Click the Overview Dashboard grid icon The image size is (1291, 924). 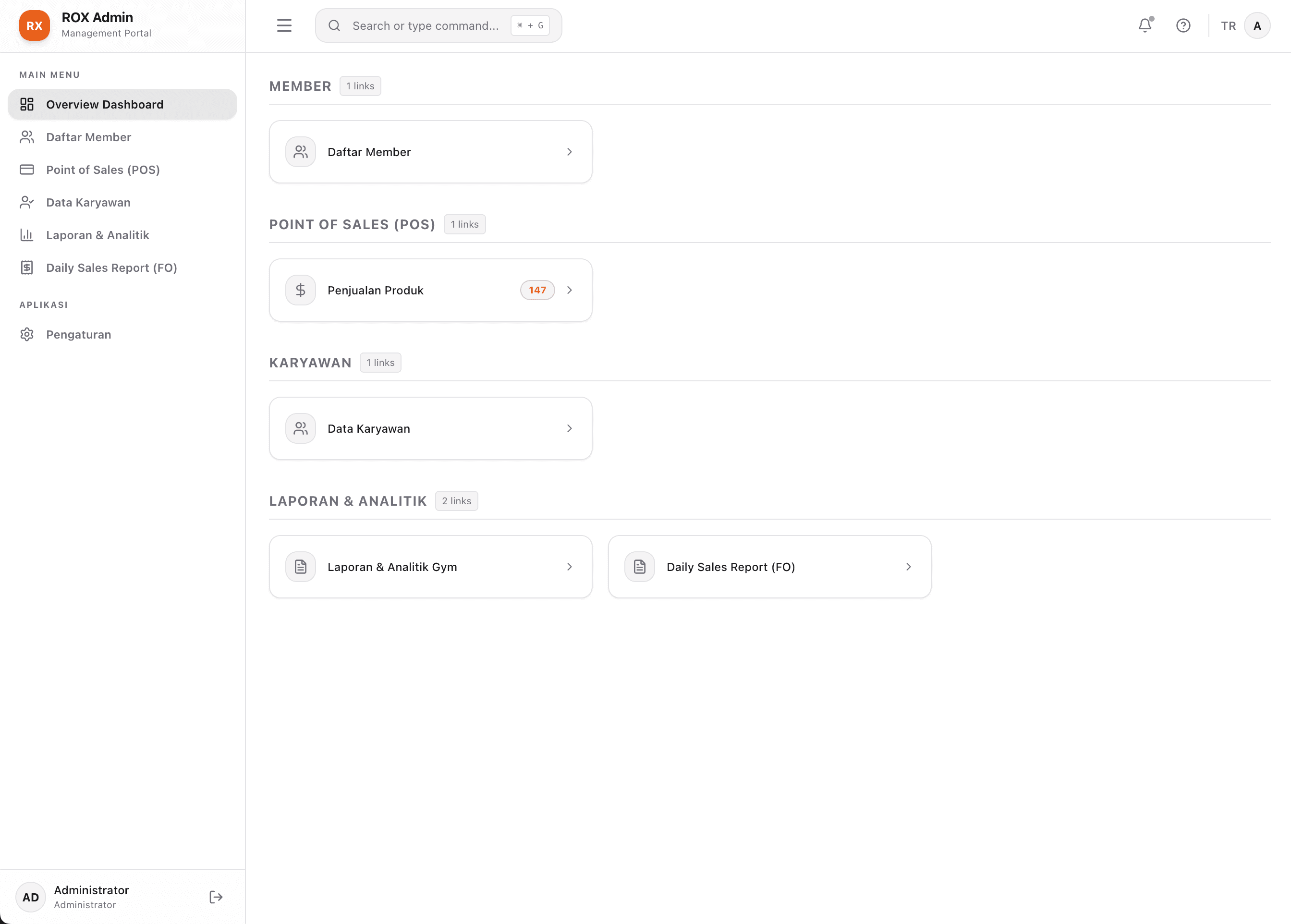[27, 104]
